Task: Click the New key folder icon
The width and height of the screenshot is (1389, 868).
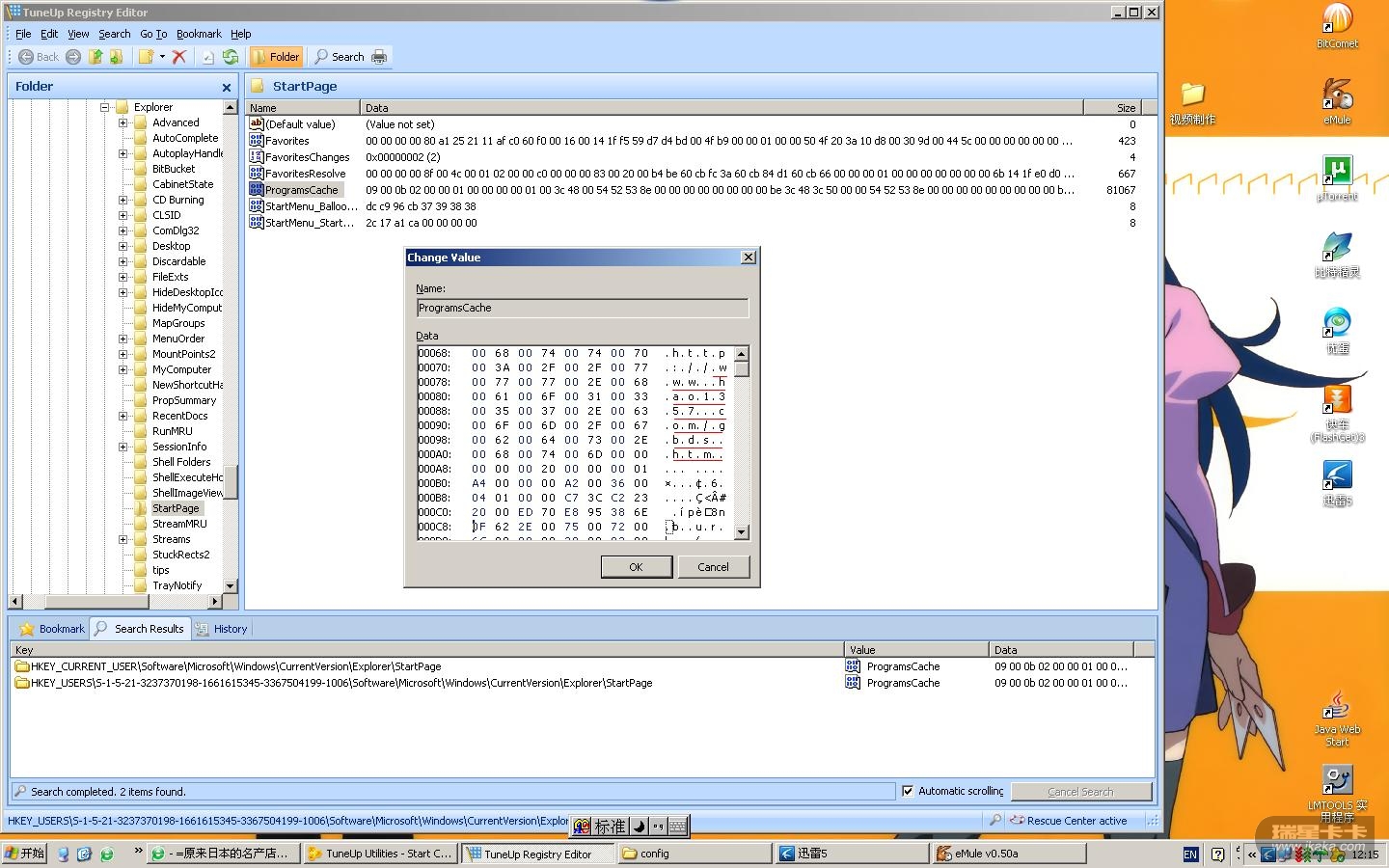Action: click(x=146, y=57)
